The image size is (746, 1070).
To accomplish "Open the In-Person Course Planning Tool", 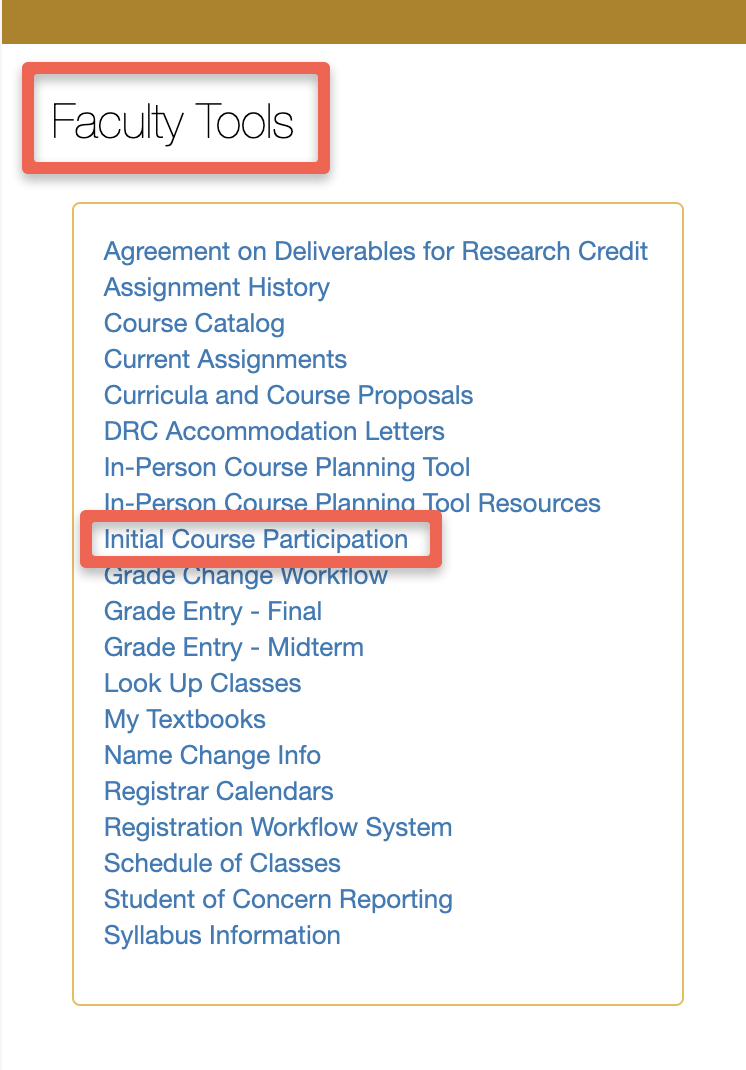I will click(287, 467).
